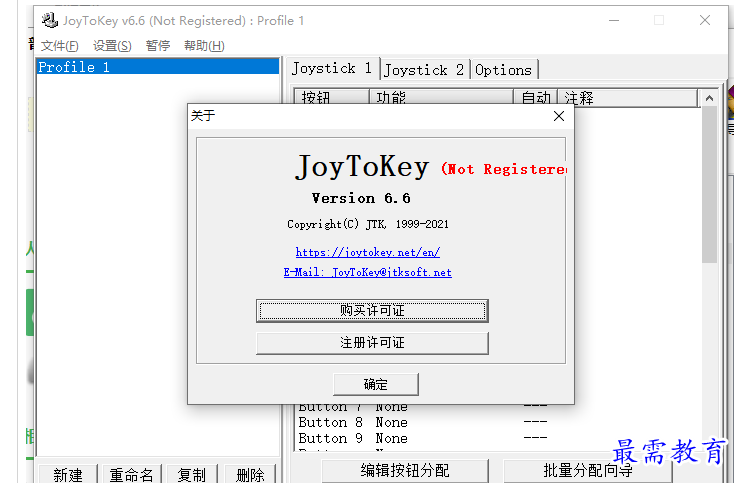Switch to the Joystick 2 tab

[424, 70]
